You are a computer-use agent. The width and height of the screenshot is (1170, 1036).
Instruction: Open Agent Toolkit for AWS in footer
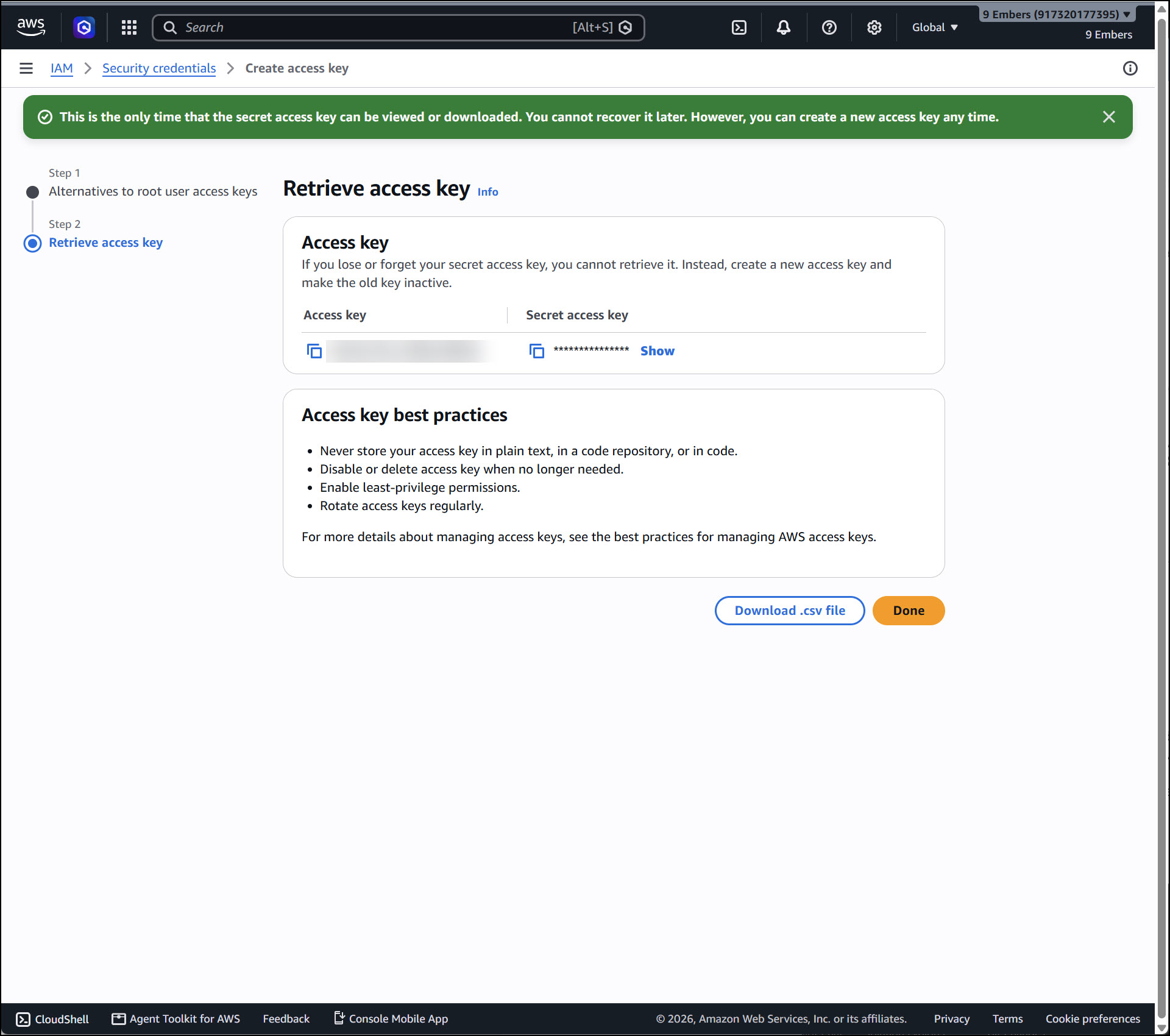(x=176, y=1019)
